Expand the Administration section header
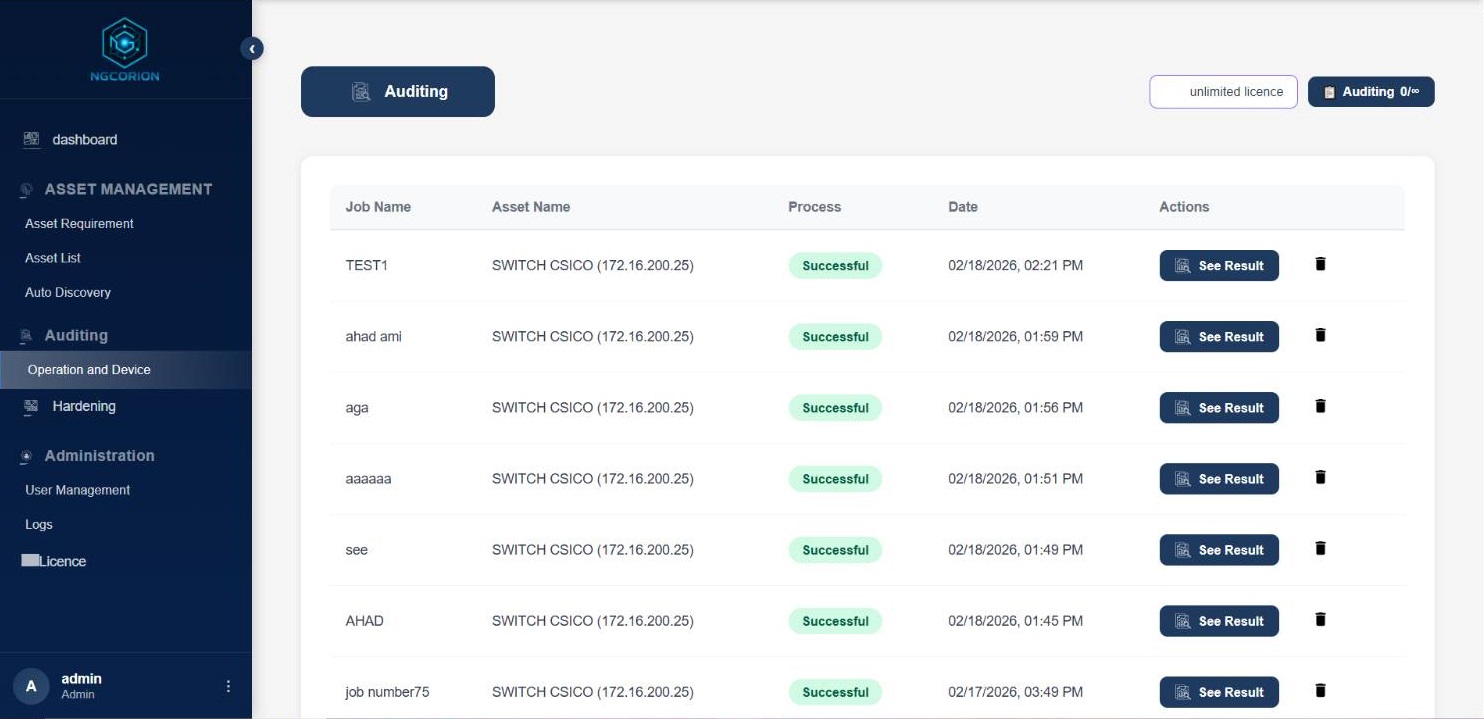The image size is (1484, 719). (x=99, y=455)
